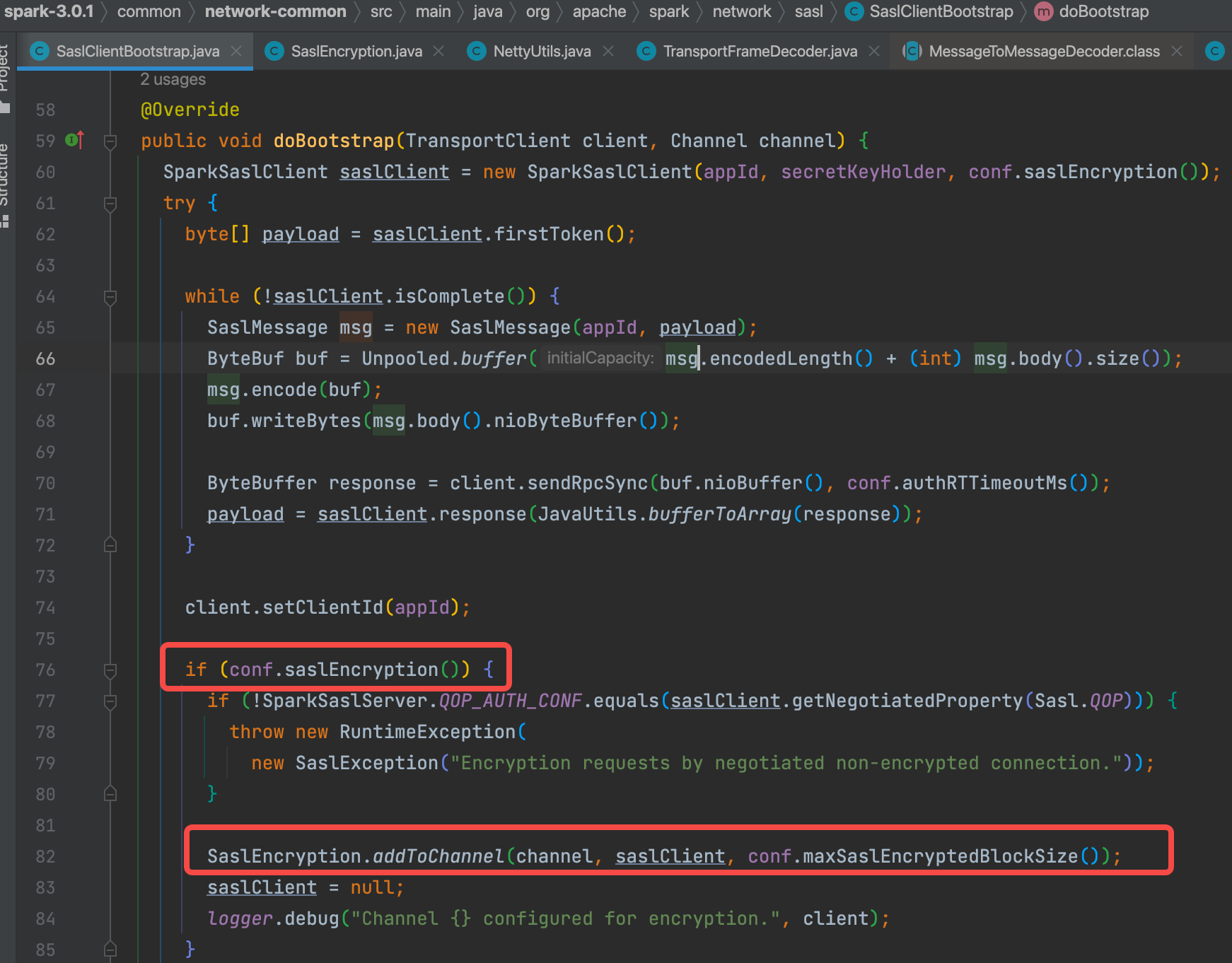Click authRTTimeoutMs on line 70
The image size is (1232, 963).
pyautogui.click(x=984, y=483)
